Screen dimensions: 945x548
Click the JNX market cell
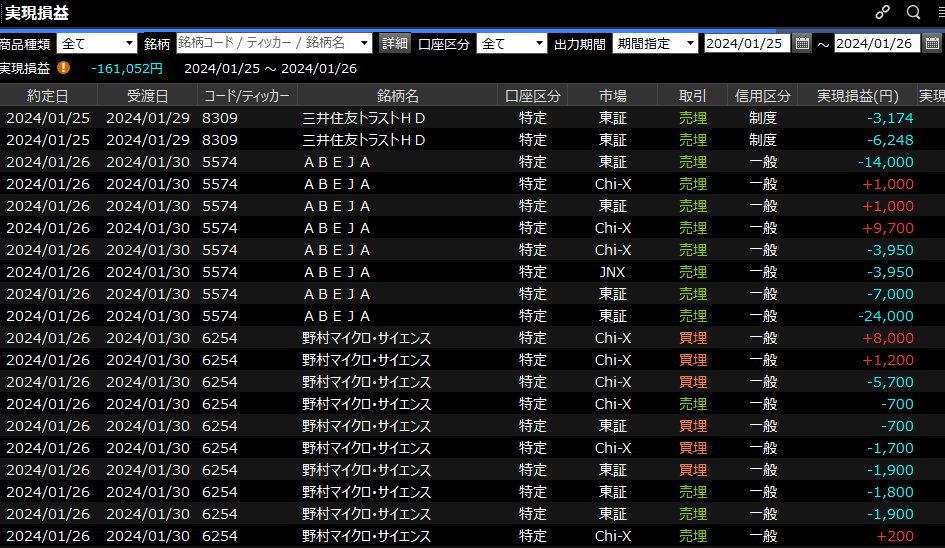click(612, 272)
